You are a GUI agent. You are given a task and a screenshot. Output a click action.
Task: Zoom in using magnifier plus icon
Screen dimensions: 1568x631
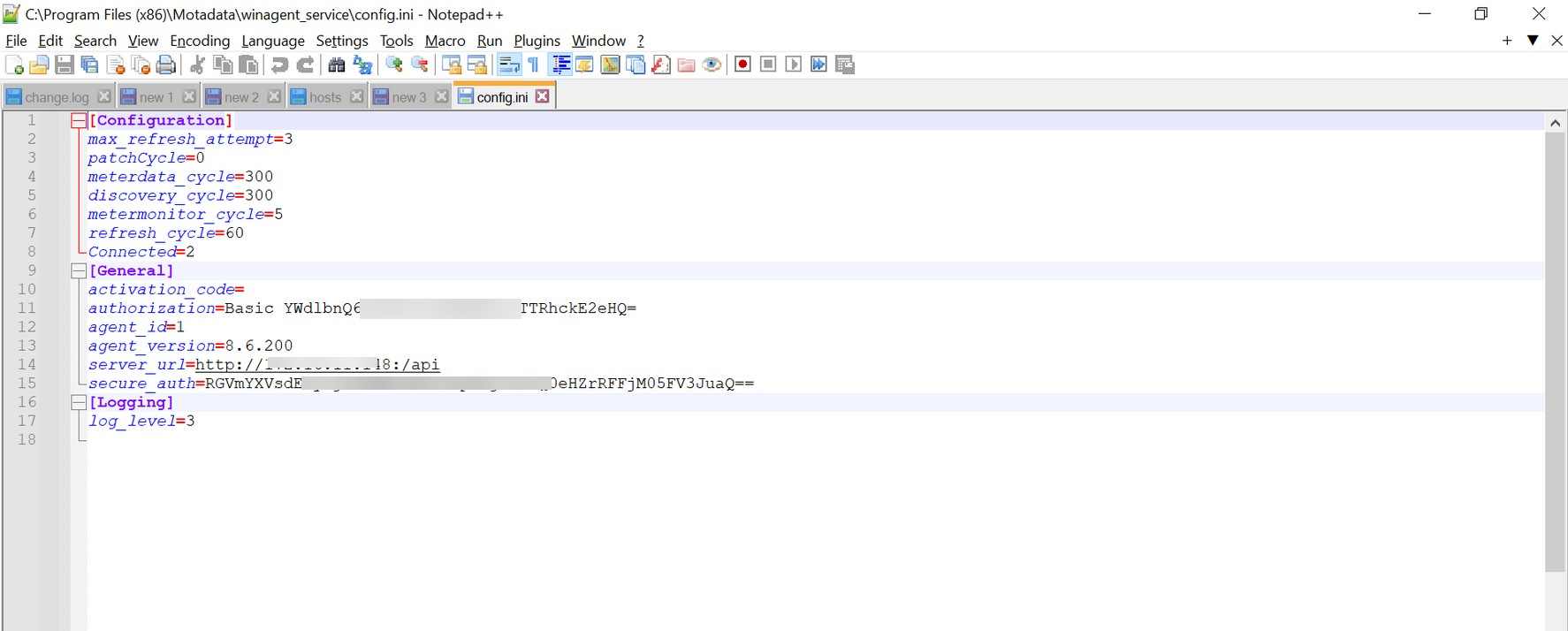coord(394,65)
